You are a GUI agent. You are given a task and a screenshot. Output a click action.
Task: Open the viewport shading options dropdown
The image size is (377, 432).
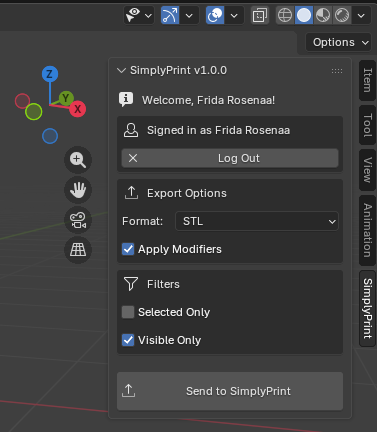pos(361,15)
